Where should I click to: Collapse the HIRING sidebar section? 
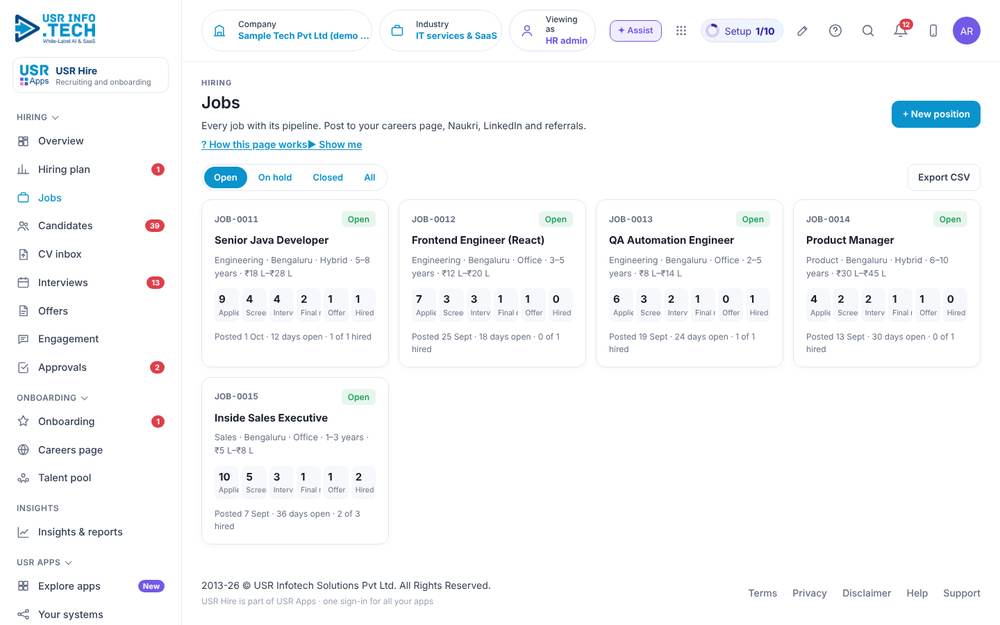pos(38,117)
